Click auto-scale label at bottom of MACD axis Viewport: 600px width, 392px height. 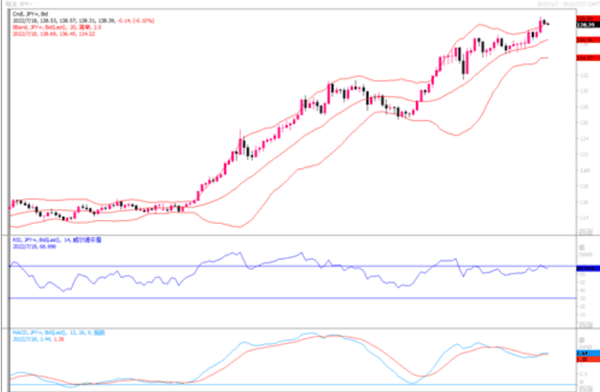pos(586,389)
